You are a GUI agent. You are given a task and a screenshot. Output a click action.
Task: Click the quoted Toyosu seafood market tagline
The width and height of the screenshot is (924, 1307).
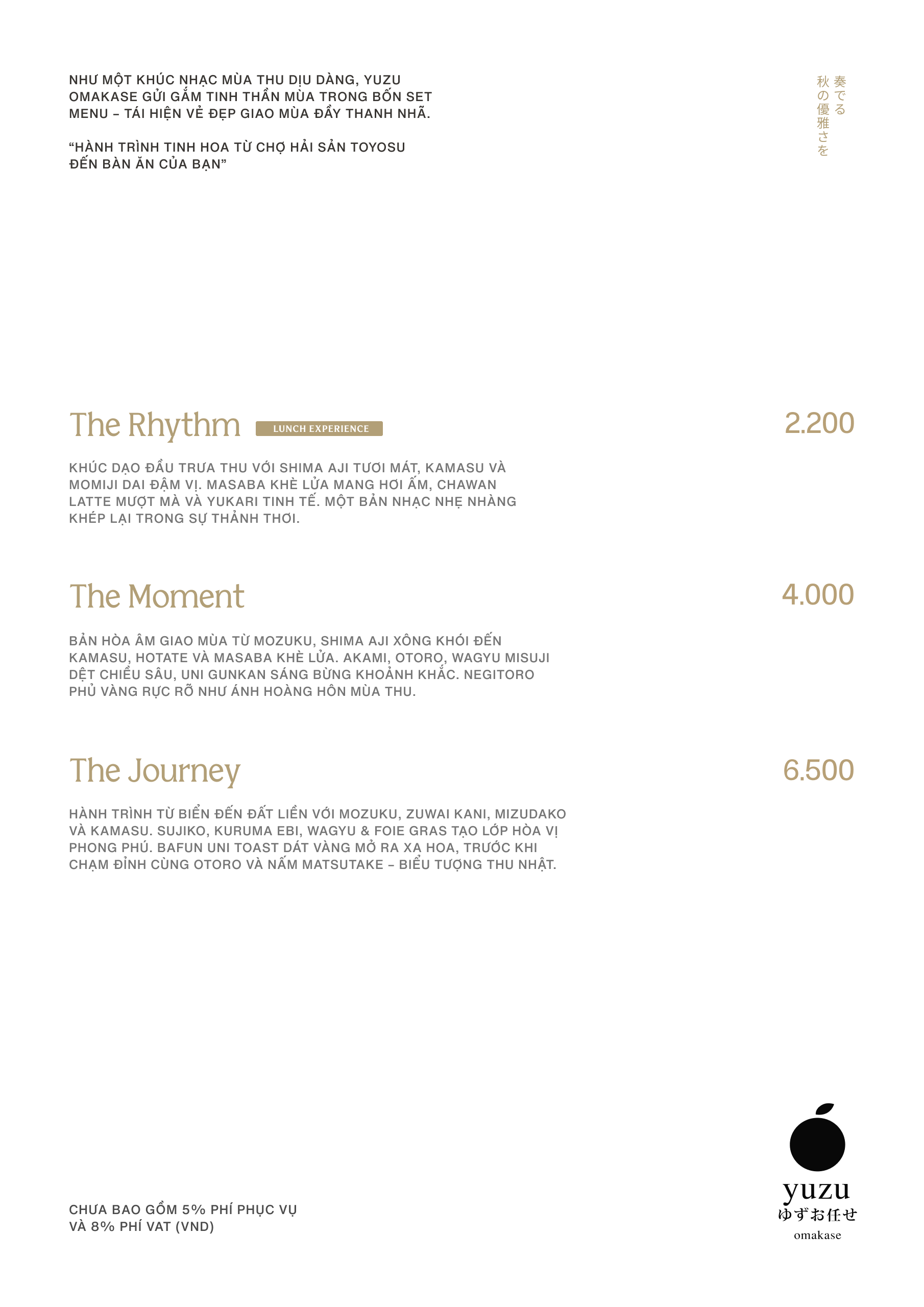[x=237, y=155]
